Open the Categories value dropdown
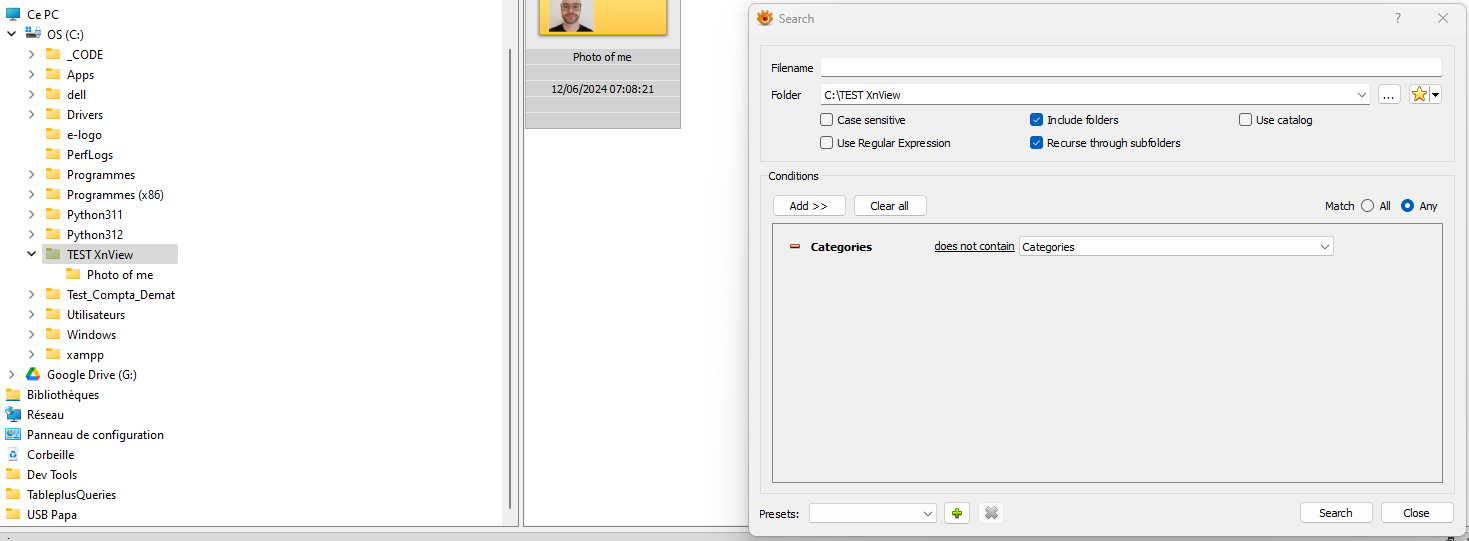This screenshot has height=541, width=1469. click(1325, 247)
